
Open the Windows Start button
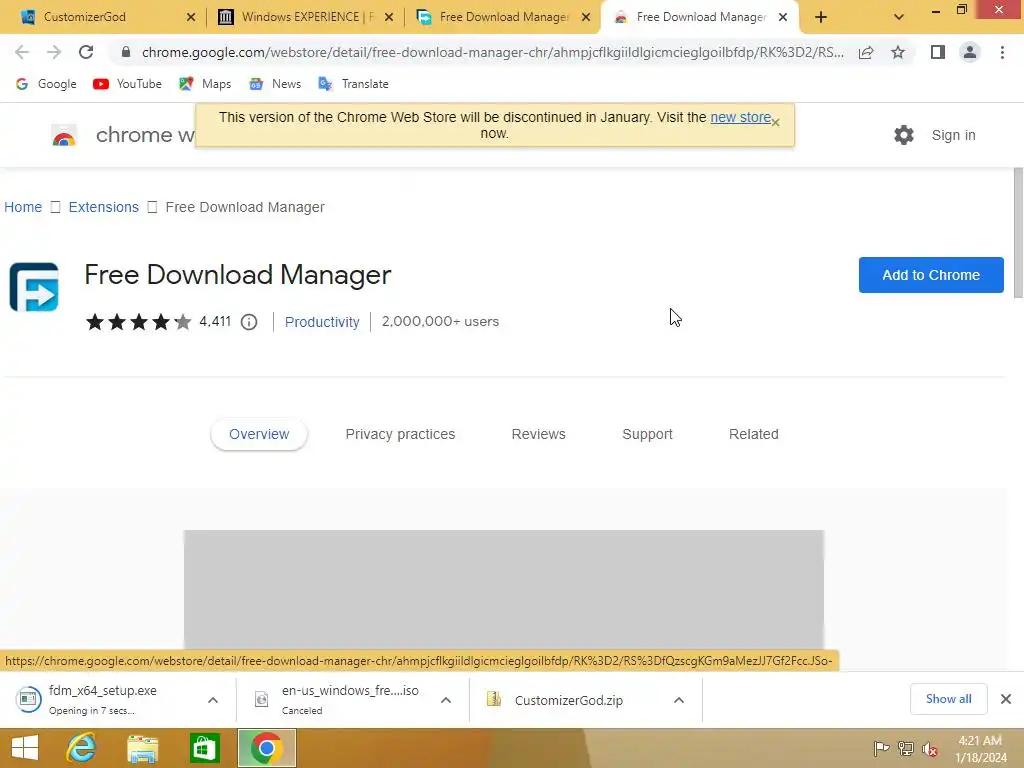tap(25, 748)
